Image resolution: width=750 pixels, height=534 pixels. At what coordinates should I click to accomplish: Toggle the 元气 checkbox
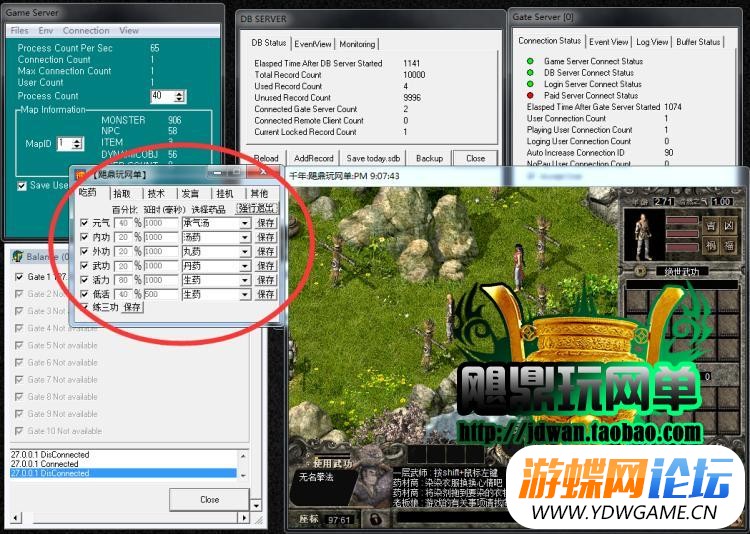click(84, 223)
